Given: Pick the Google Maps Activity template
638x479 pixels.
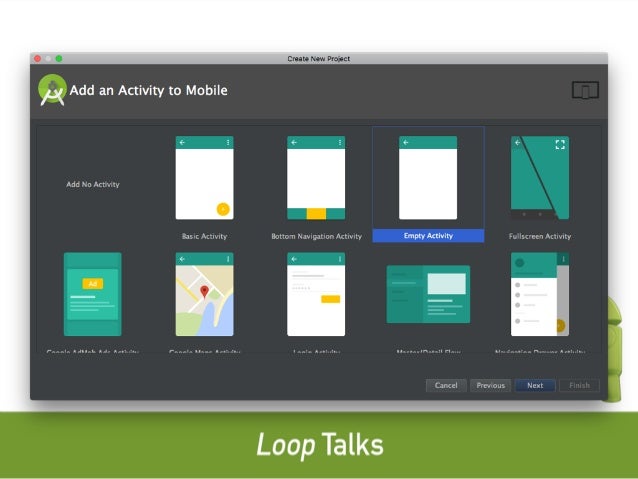Looking at the screenshot, I should tap(205, 294).
